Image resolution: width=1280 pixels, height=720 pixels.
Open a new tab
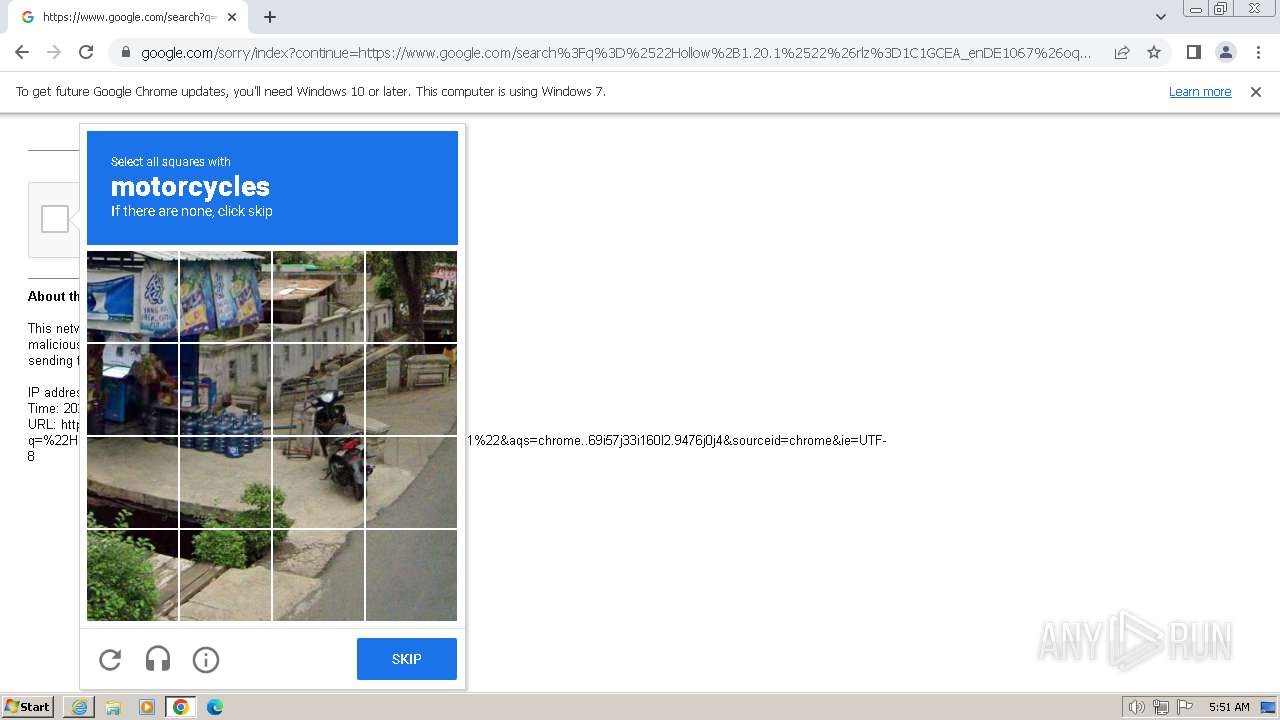(270, 17)
